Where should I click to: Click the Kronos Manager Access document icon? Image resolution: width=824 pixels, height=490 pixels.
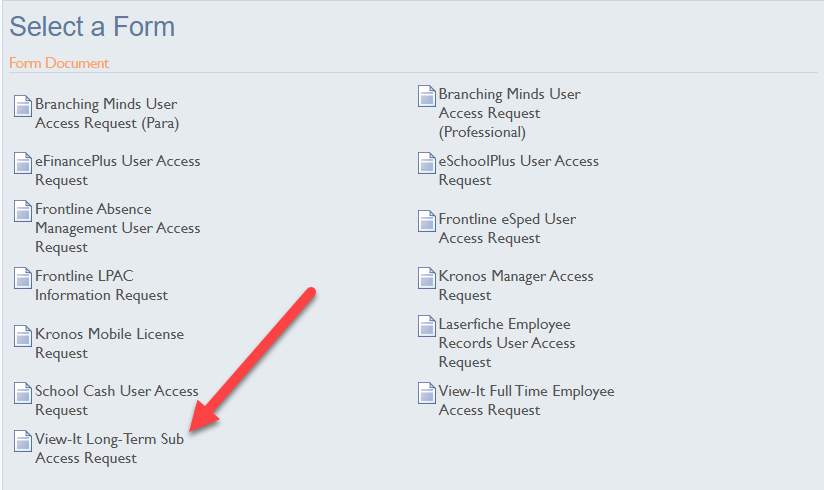point(427,278)
